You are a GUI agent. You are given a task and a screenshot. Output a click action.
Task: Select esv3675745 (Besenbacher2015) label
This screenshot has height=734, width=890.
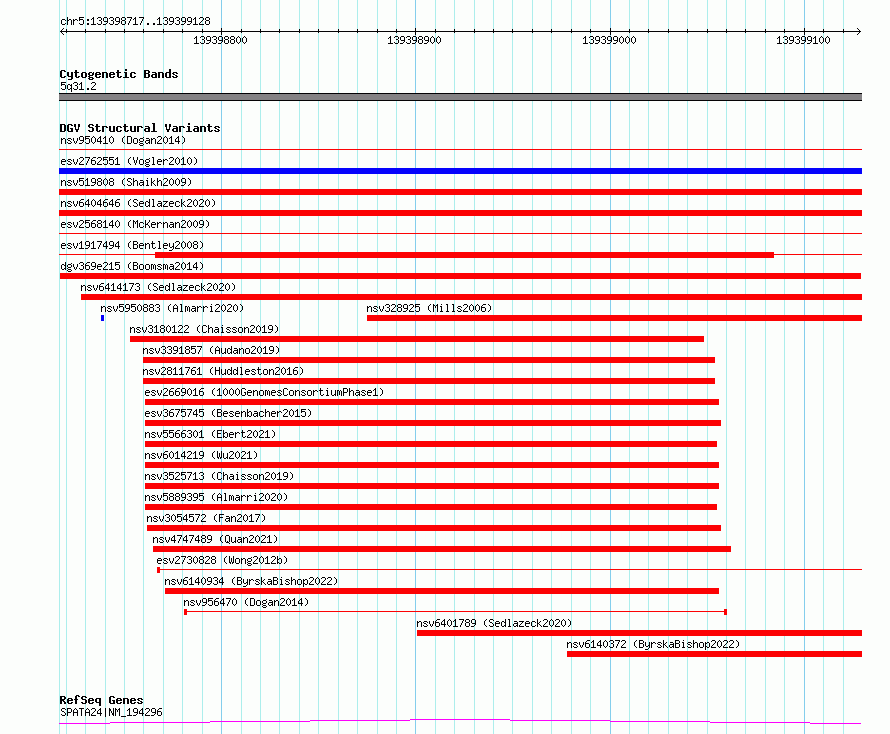point(228,413)
